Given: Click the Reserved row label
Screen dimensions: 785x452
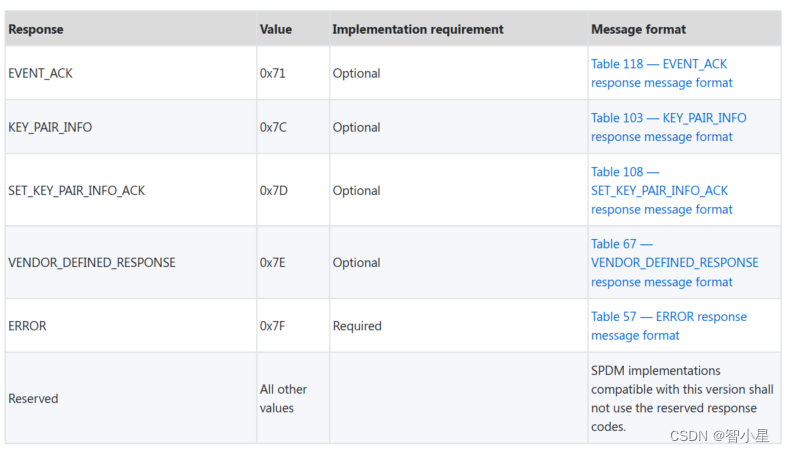Looking at the screenshot, I should point(34,398).
